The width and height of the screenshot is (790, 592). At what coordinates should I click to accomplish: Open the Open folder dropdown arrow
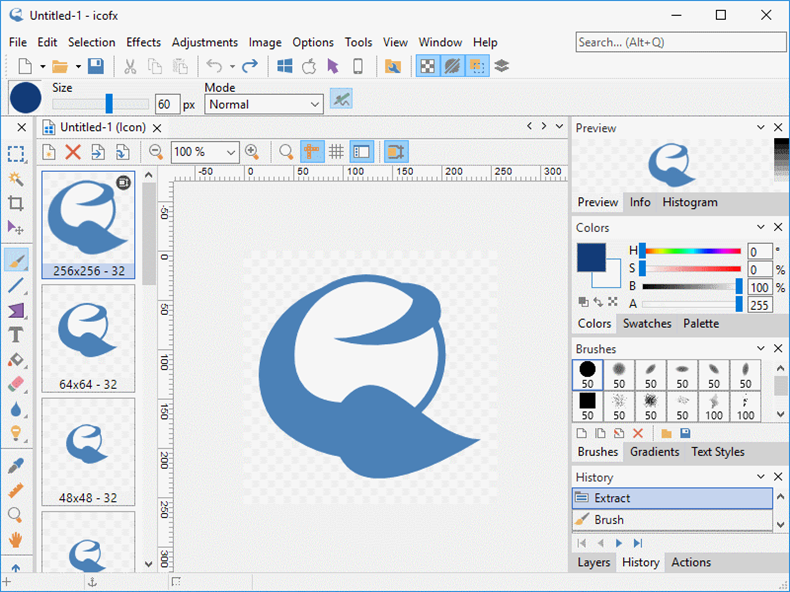coord(78,66)
